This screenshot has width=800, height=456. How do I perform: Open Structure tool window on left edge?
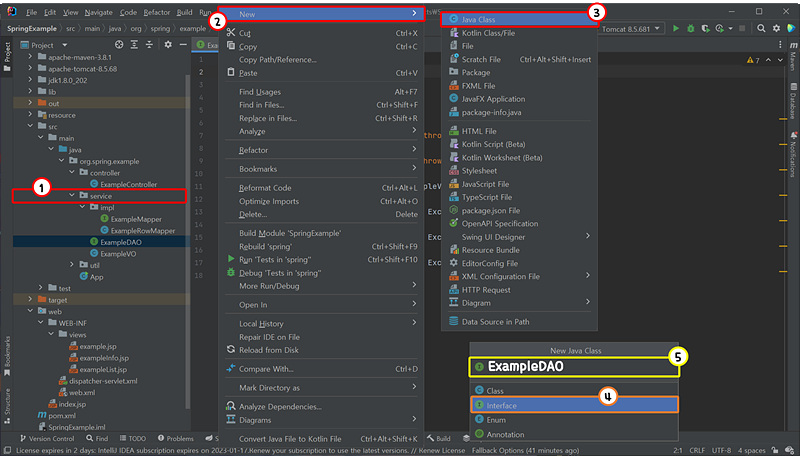[7, 406]
